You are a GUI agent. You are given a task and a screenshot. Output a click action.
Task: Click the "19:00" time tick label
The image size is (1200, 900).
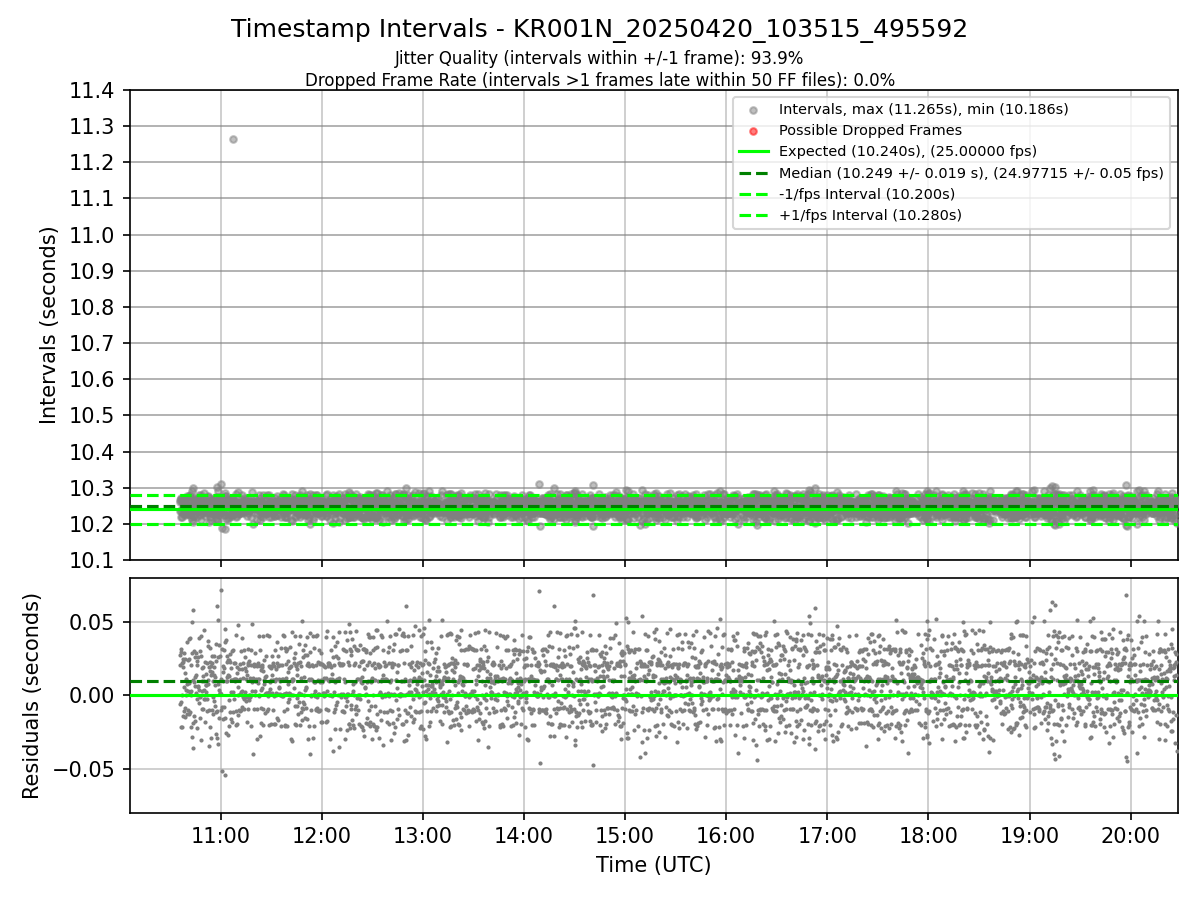click(1029, 835)
